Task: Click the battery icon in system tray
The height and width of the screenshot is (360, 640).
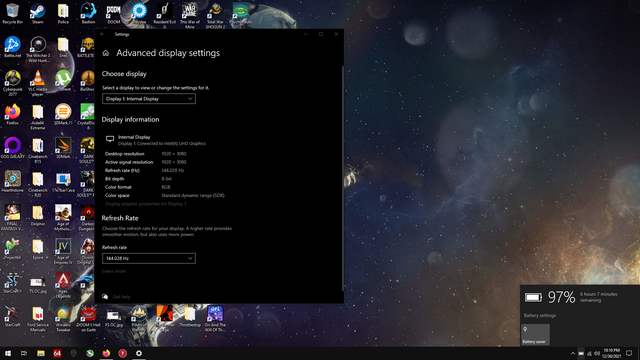Action: point(581,353)
